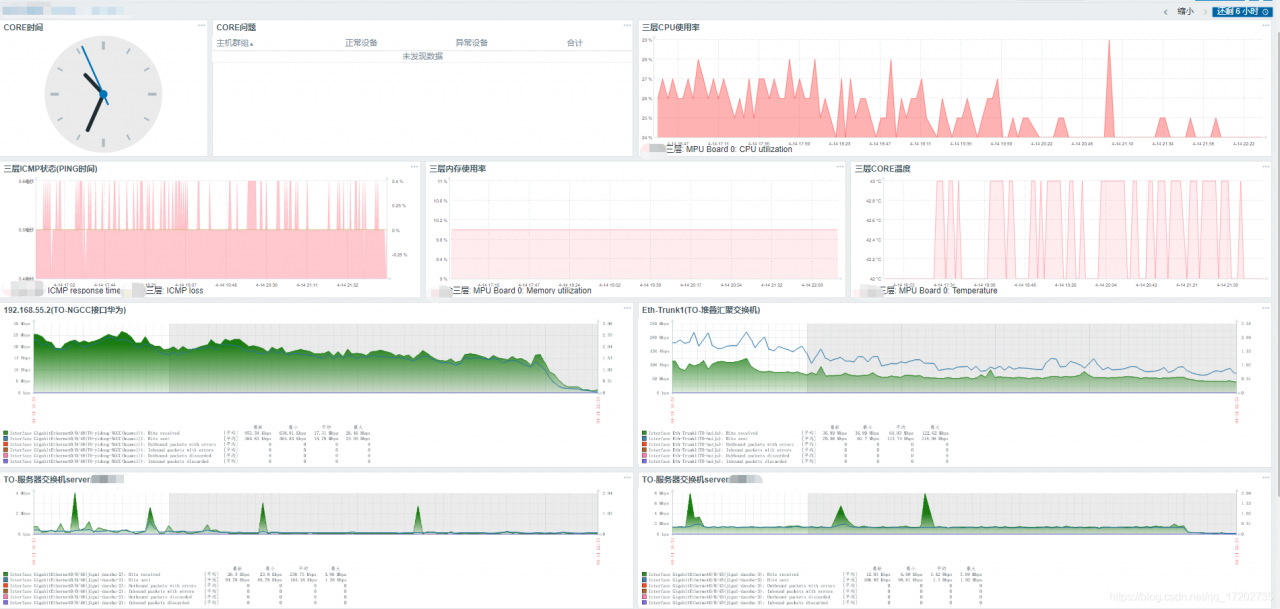Image resolution: width=1280 pixels, height=609 pixels.
Task: Click the analog clock face
Action: point(103,93)
